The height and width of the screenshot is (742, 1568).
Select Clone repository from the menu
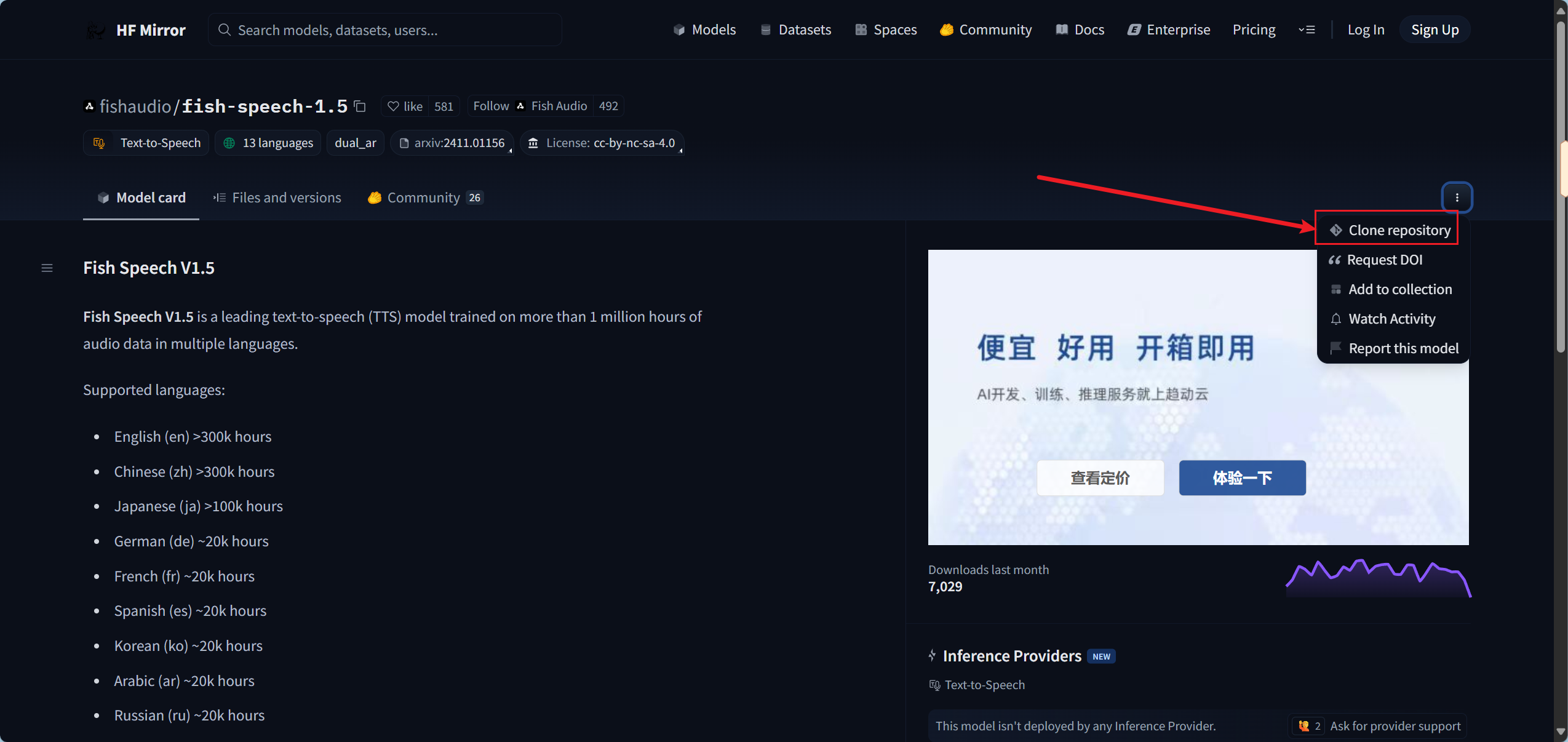click(x=1399, y=229)
